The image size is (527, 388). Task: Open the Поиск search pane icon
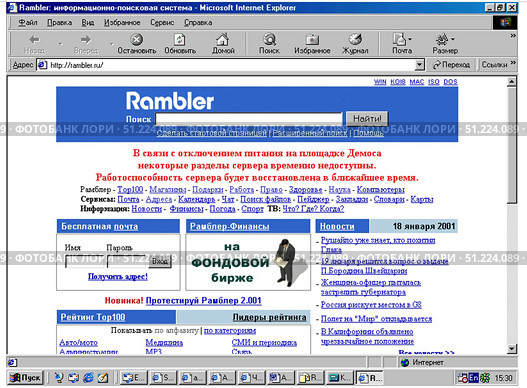(269, 44)
